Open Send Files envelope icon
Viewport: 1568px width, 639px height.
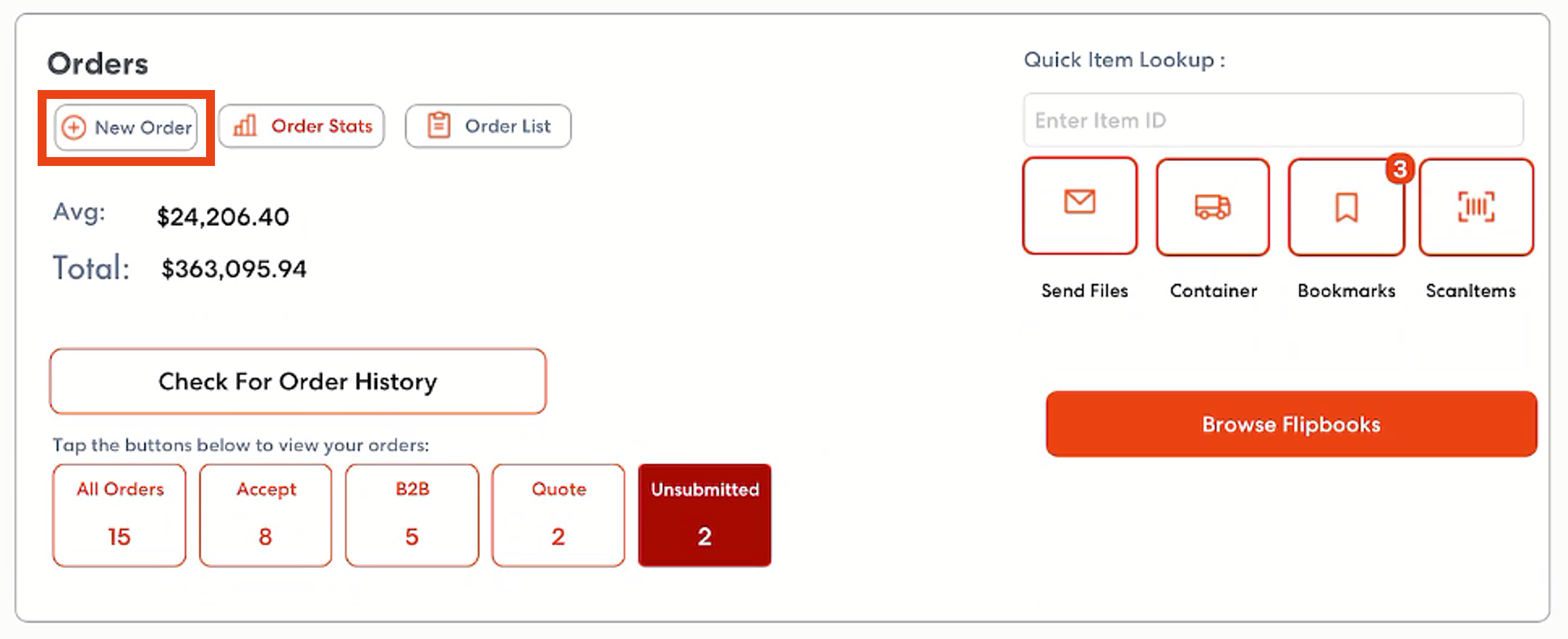(1080, 202)
